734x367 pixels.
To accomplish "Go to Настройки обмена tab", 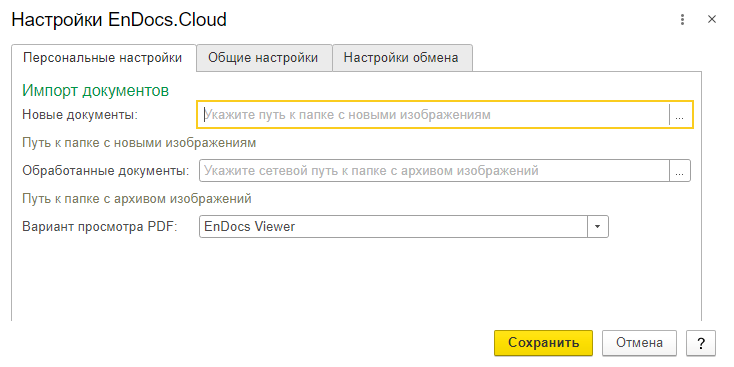I will 402,58.
